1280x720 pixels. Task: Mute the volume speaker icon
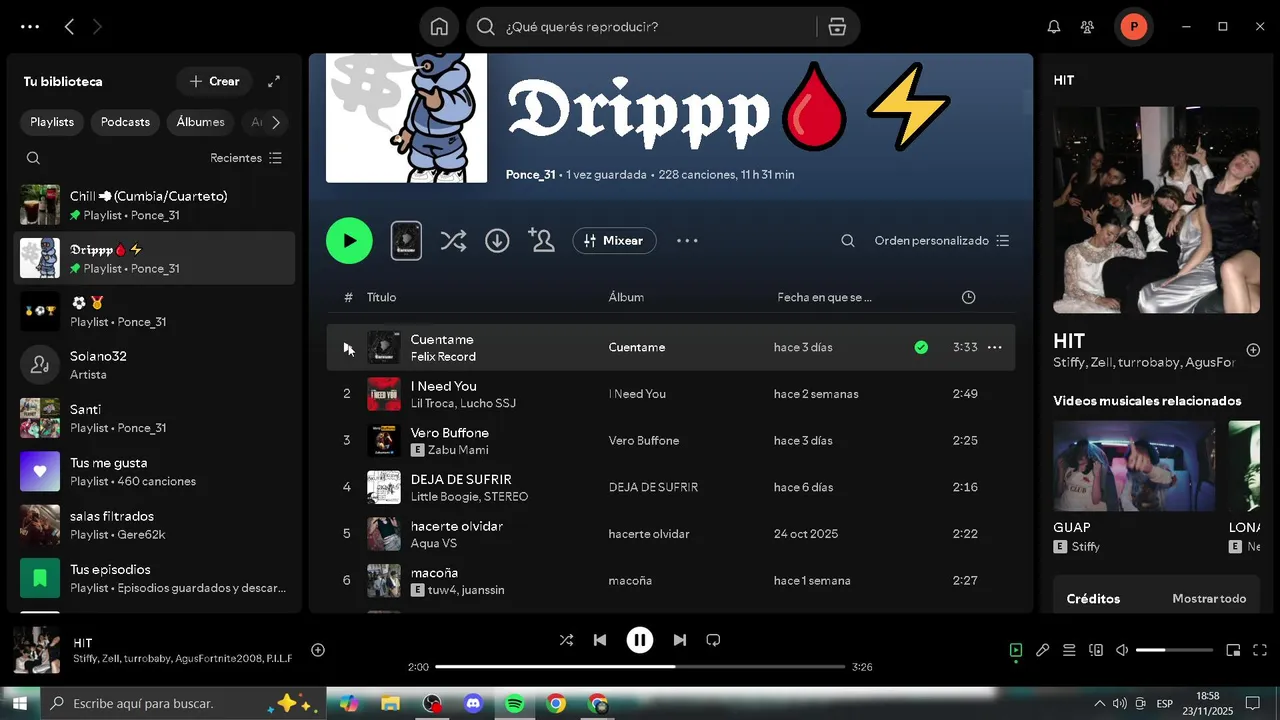(x=1122, y=650)
